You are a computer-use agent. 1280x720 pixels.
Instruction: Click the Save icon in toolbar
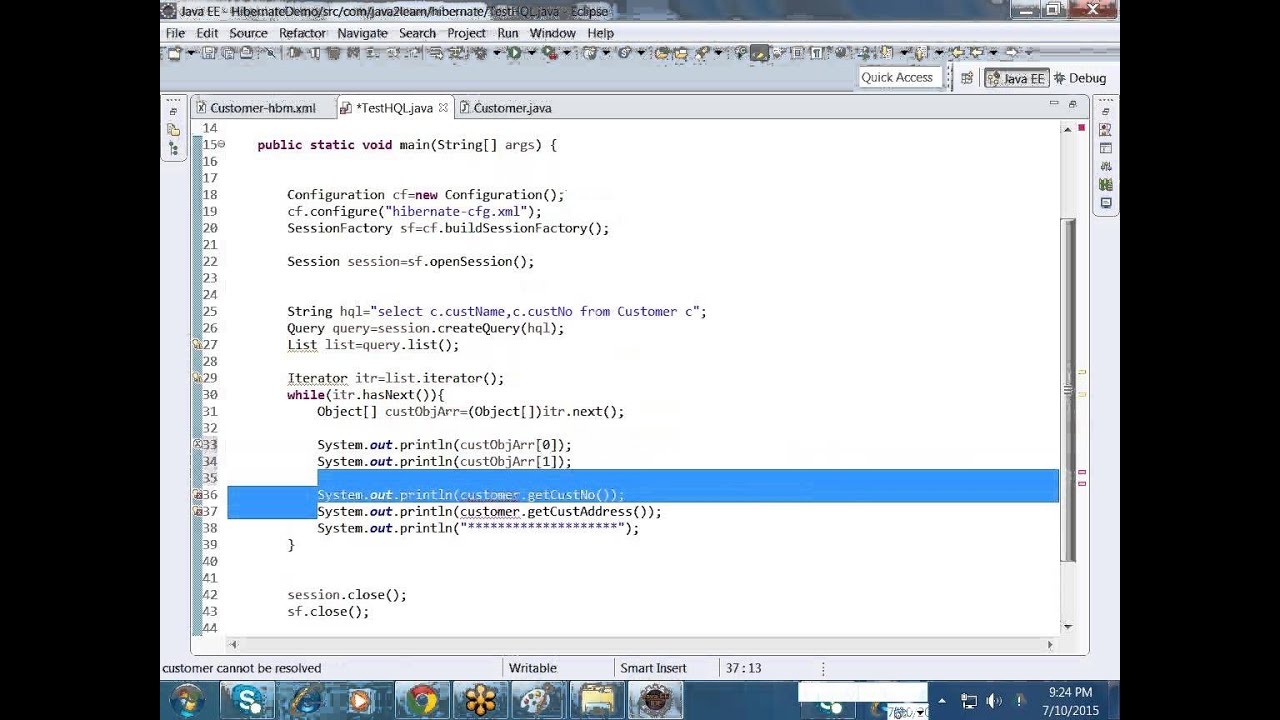point(207,53)
